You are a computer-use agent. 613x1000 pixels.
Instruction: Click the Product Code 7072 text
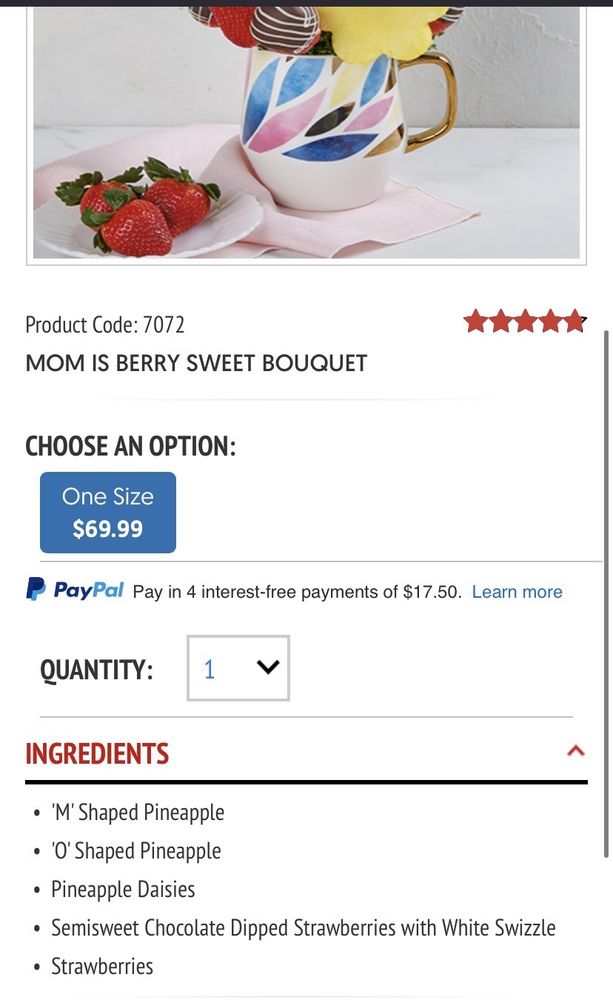click(105, 325)
